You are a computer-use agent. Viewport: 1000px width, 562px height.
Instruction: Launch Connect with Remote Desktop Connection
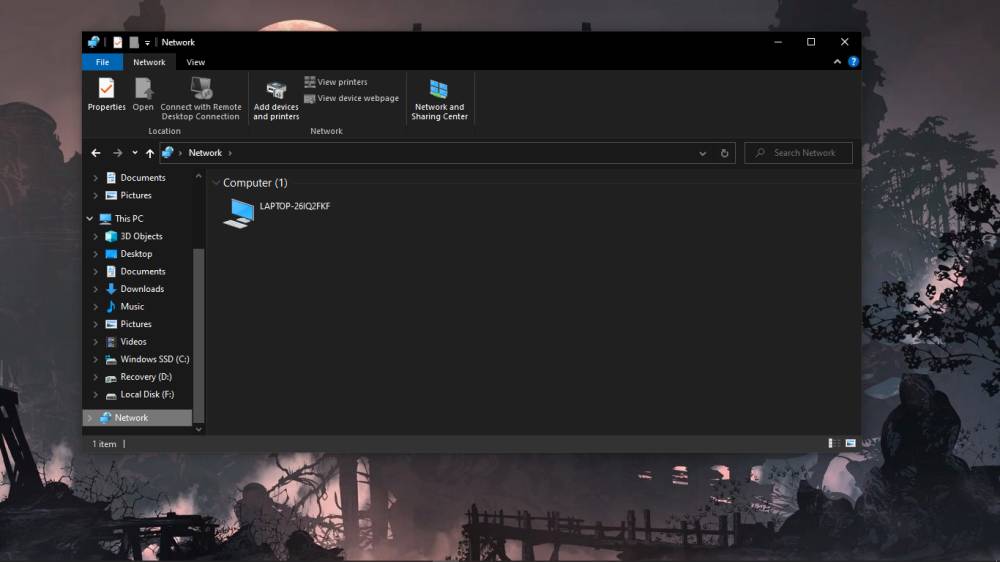[201, 98]
